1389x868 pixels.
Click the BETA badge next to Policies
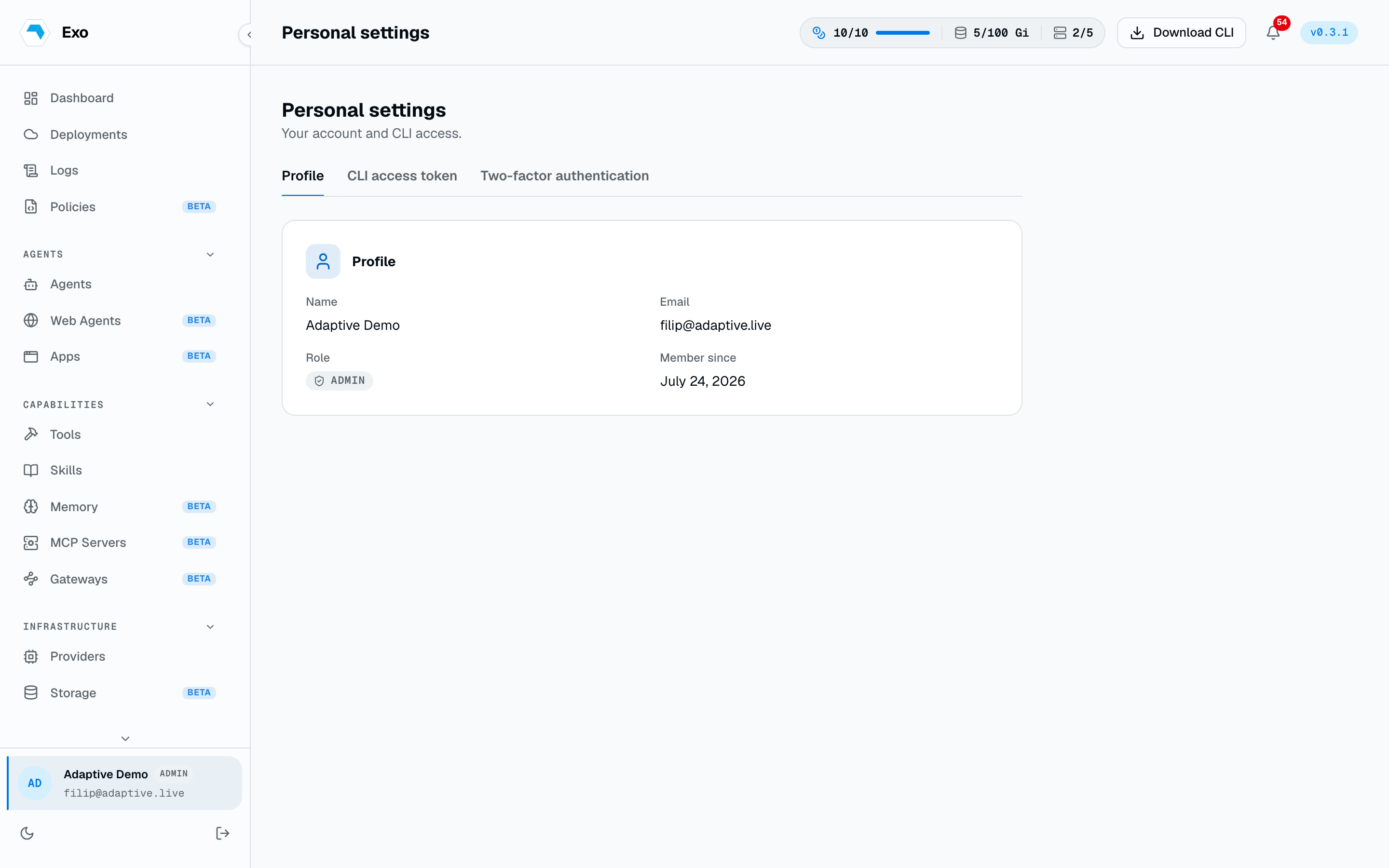199,207
